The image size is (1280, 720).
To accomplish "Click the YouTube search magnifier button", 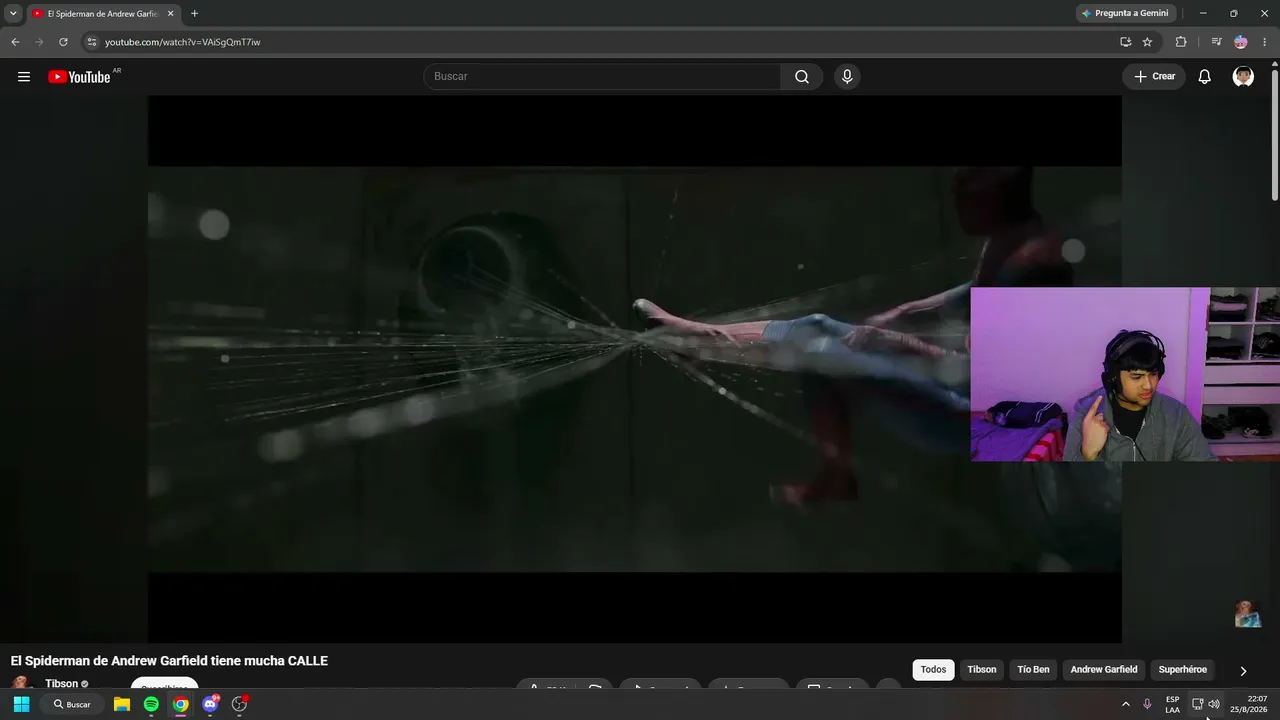I will pos(802,77).
